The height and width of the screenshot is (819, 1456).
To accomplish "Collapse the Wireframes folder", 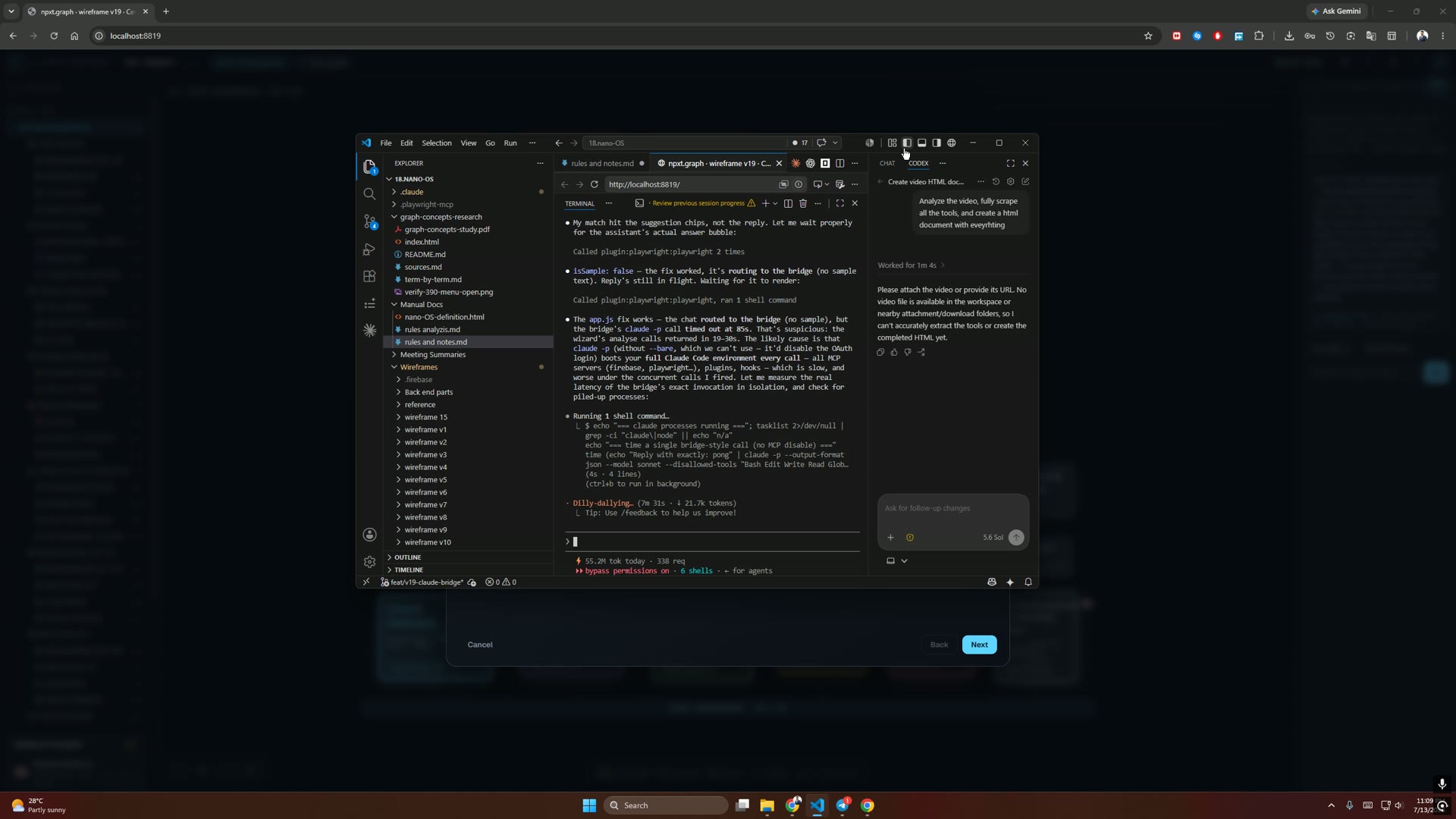I will point(466,367).
